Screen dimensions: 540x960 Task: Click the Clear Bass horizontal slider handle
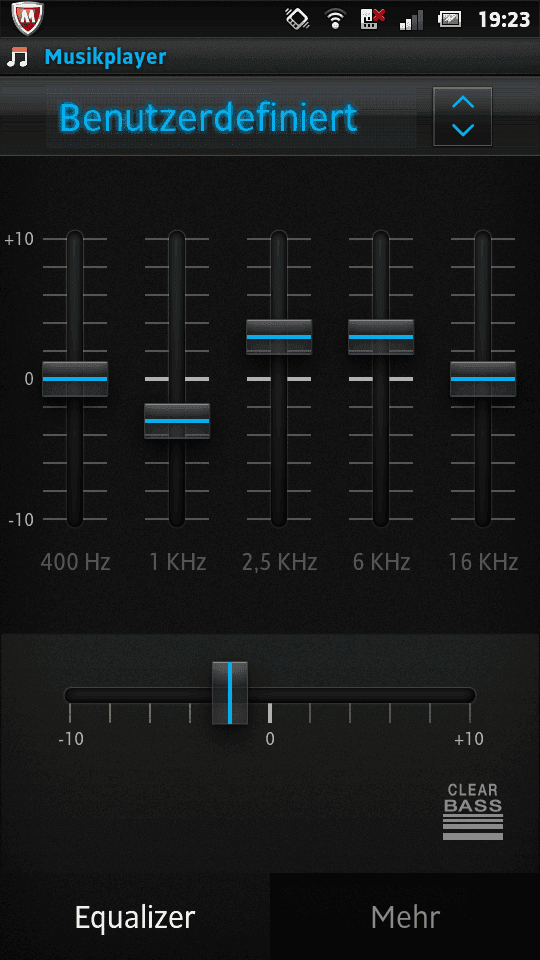230,693
